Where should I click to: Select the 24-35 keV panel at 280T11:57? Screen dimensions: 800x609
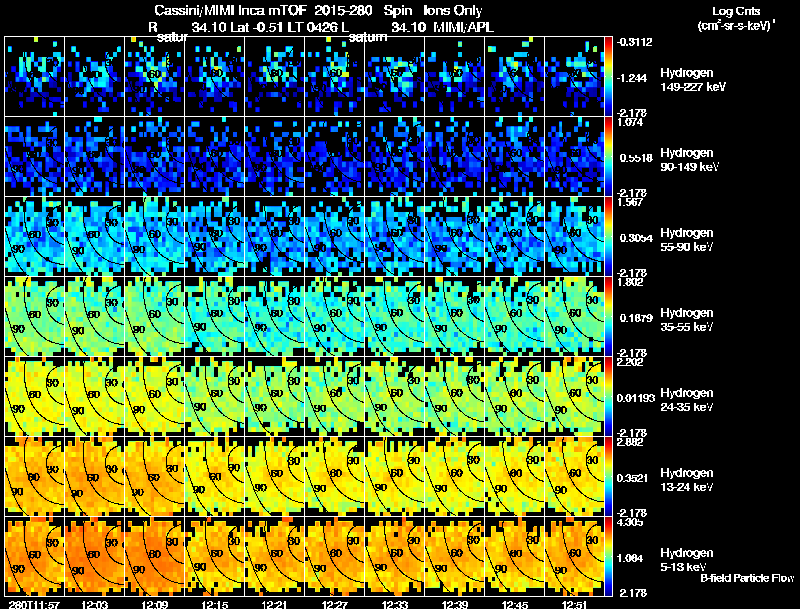(x=35, y=397)
